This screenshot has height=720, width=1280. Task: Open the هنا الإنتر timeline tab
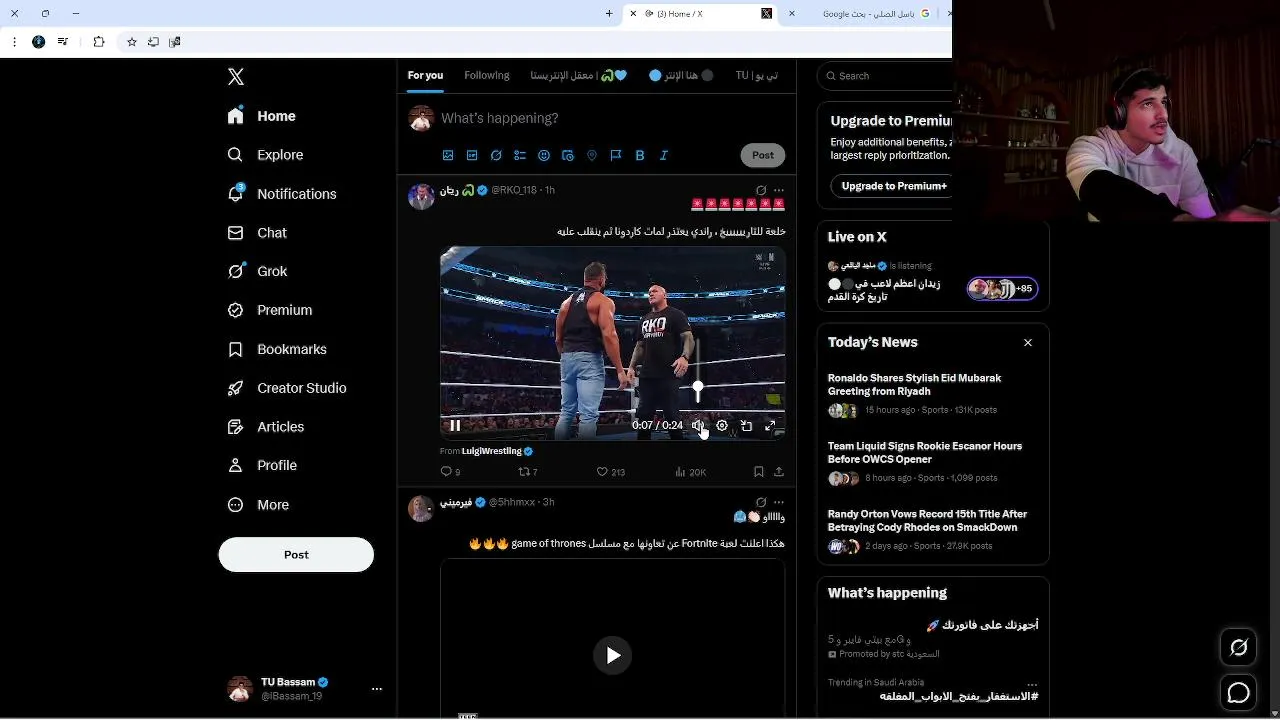681,75
